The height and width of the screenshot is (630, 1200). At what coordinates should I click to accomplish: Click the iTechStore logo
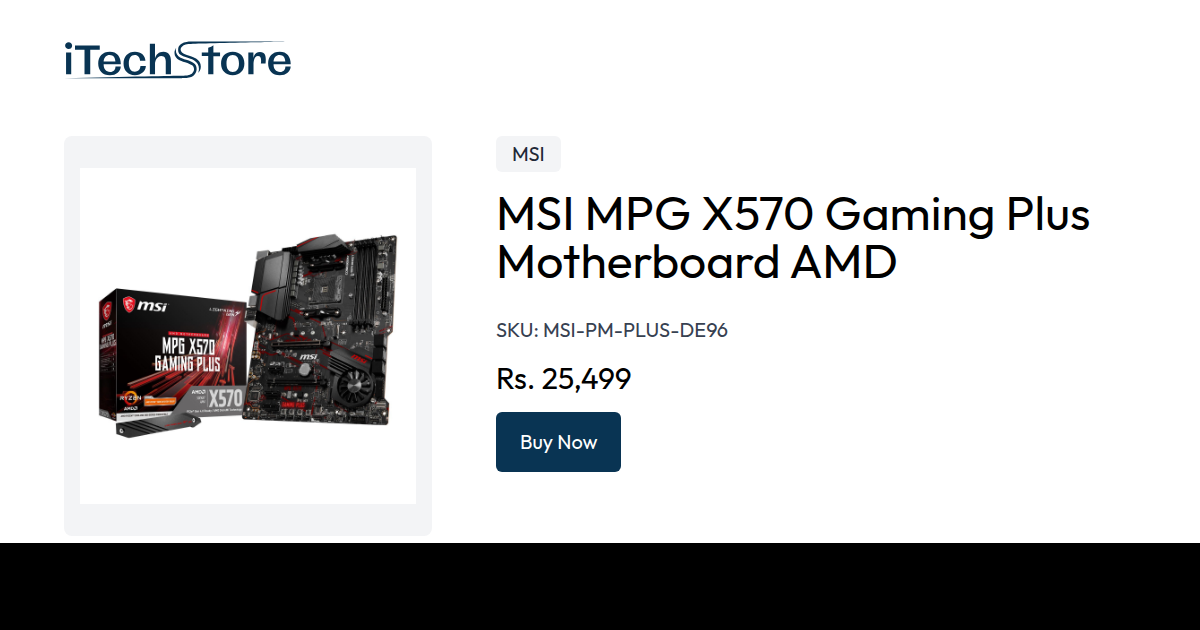(x=177, y=60)
